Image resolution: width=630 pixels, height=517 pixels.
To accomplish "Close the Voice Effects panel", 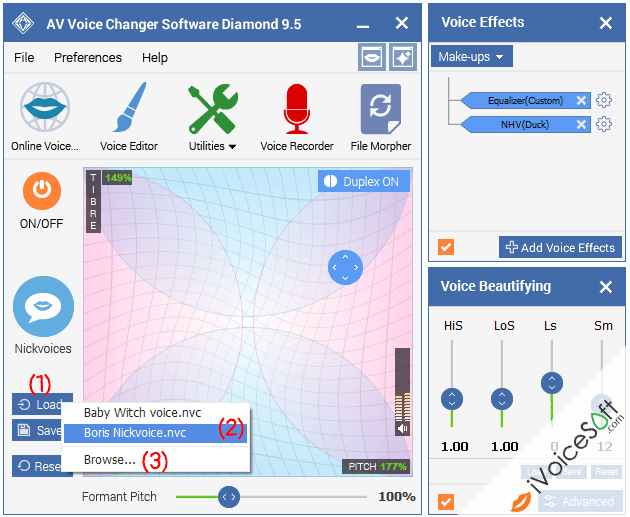I will (605, 23).
